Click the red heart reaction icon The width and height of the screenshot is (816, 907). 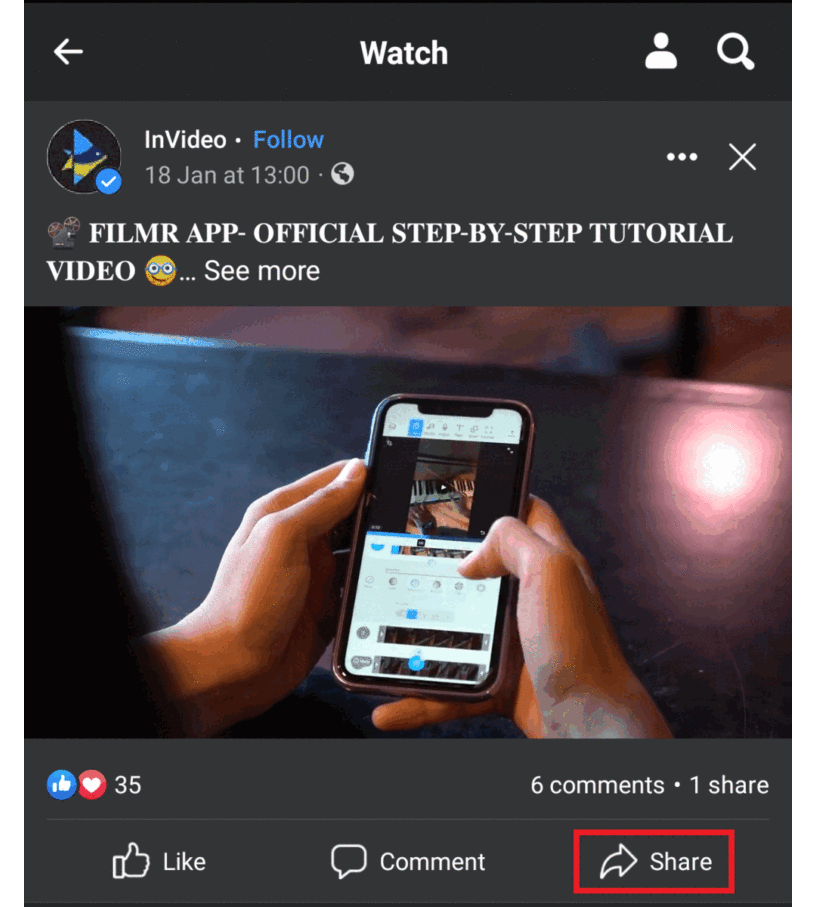coord(92,785)
